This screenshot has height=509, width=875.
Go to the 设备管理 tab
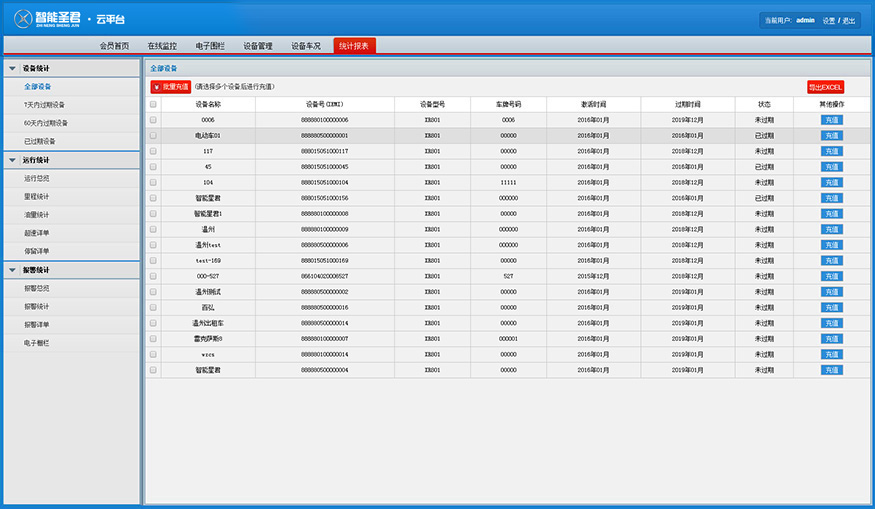pyautogui.click(x=258, y=46)
